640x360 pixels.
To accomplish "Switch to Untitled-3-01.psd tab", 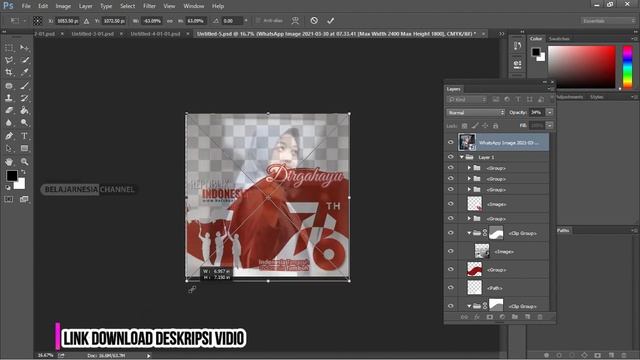I will click(93, 34).
